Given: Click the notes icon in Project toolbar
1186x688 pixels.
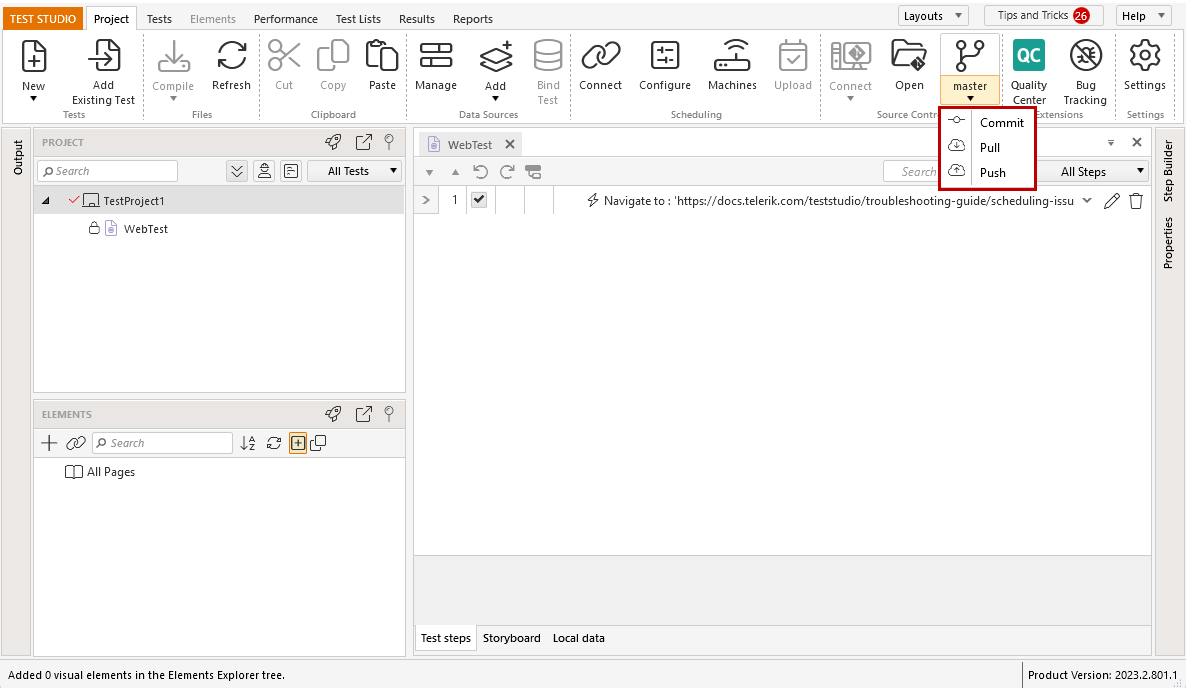Looking at the screenshot, I should [291, 172].
